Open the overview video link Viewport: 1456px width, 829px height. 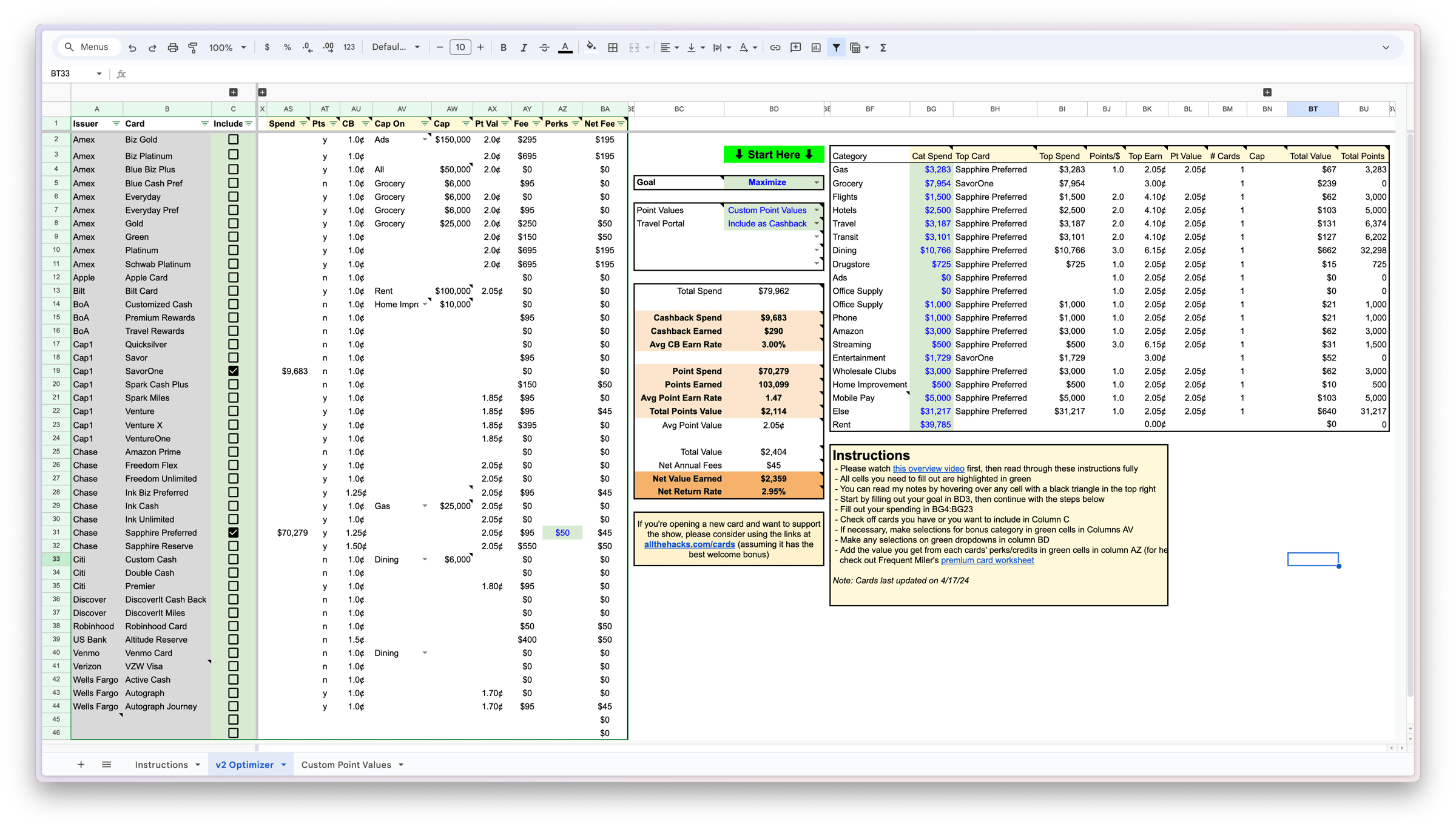tap(928, 469)
